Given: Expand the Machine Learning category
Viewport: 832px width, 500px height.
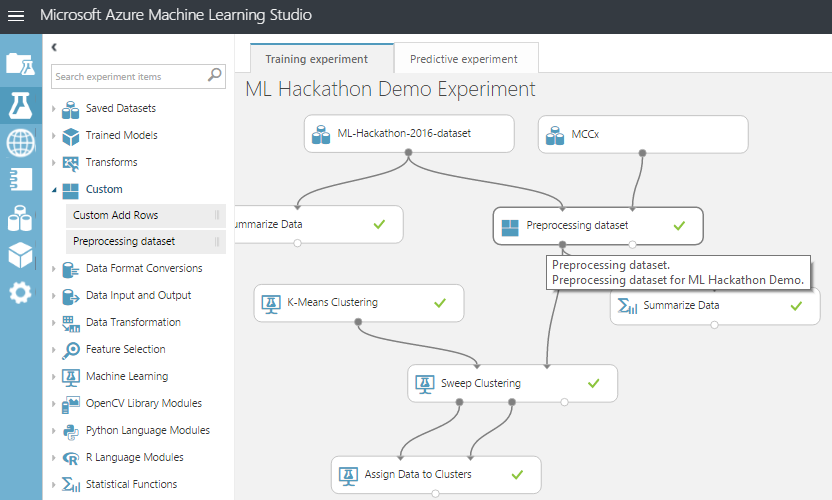Looking at the screenshot, I should (x=54, y=377).
